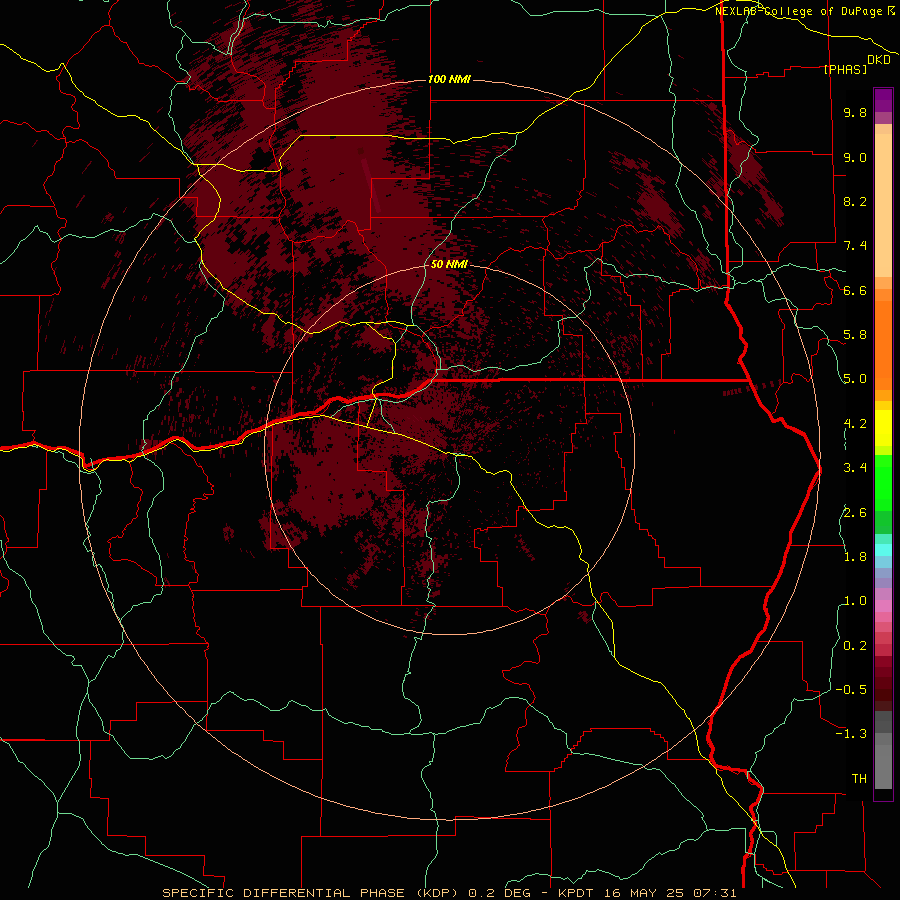Click the 3.4 scale value
Screen dimensions: 900x900
tap(855, 468)
